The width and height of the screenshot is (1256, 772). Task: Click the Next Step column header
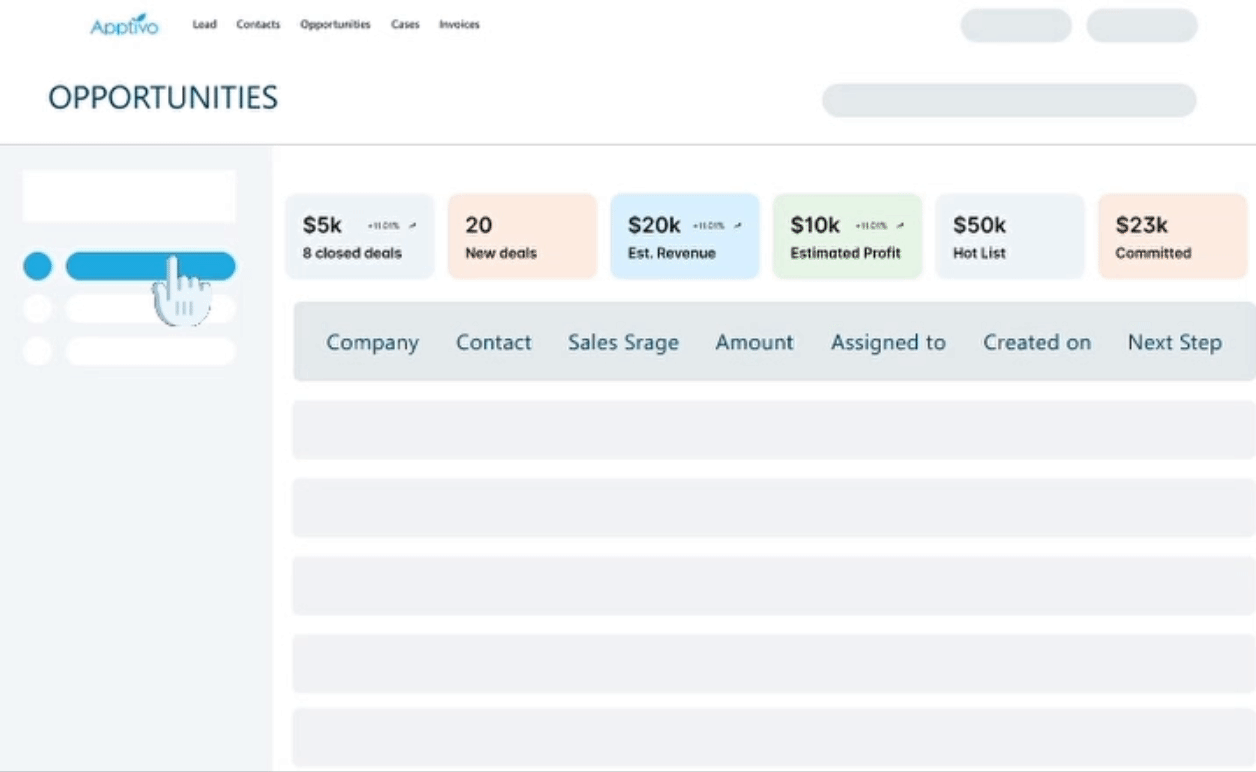click(1174, 343)
